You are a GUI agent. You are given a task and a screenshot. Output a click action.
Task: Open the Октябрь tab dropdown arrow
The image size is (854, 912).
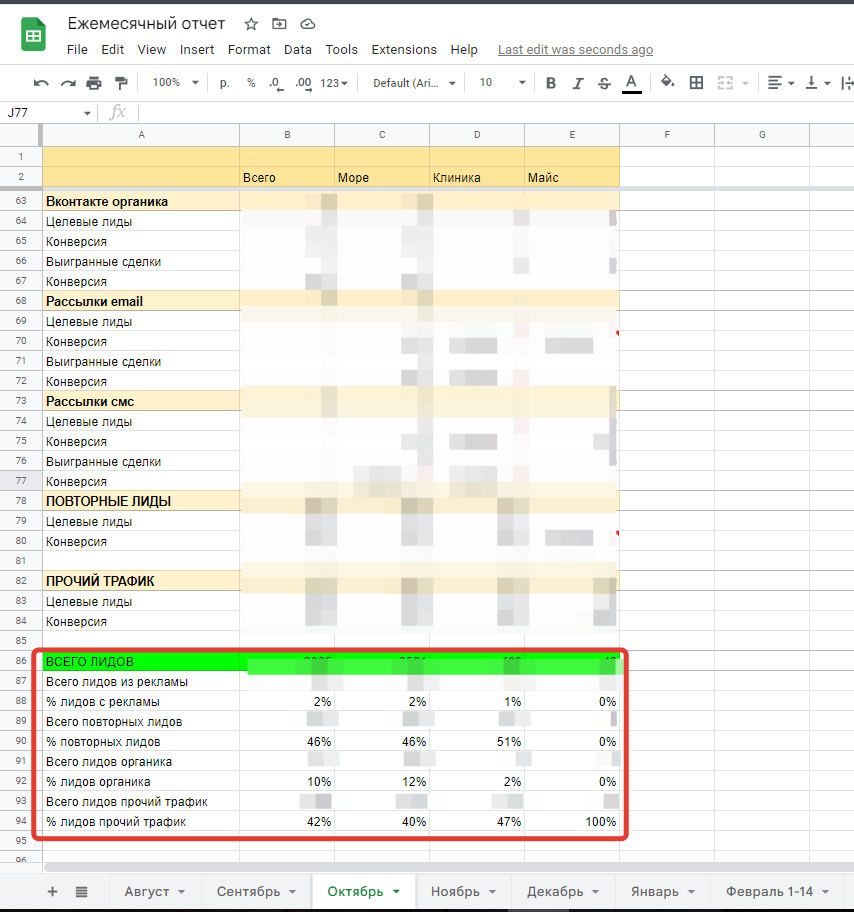397,892
